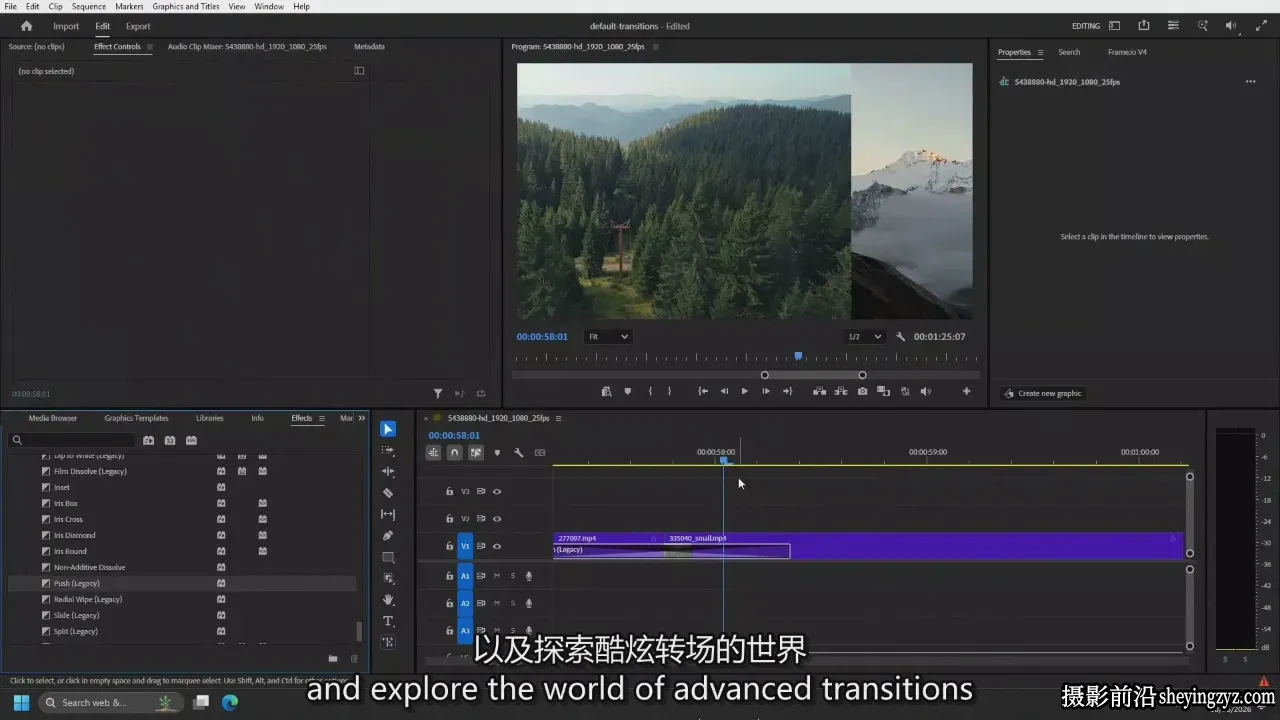Switch to the Media Browser tab

click(x=53, y=418)
